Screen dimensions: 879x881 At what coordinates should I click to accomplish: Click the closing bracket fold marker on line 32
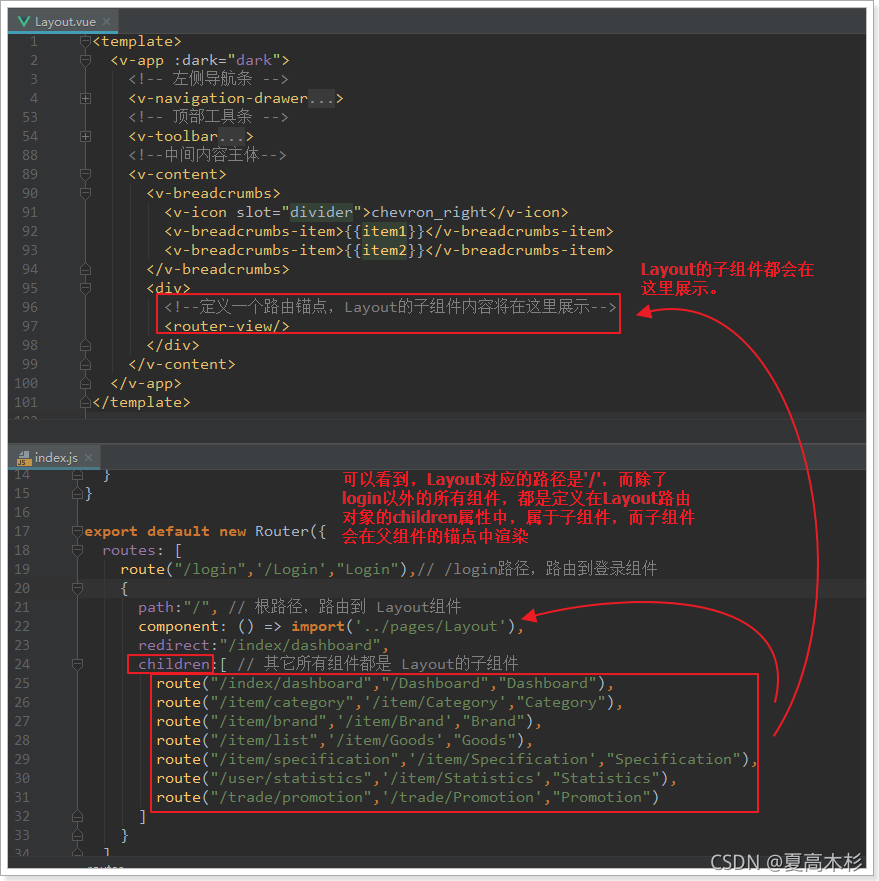pyautogui.click(x=78, y=816)
